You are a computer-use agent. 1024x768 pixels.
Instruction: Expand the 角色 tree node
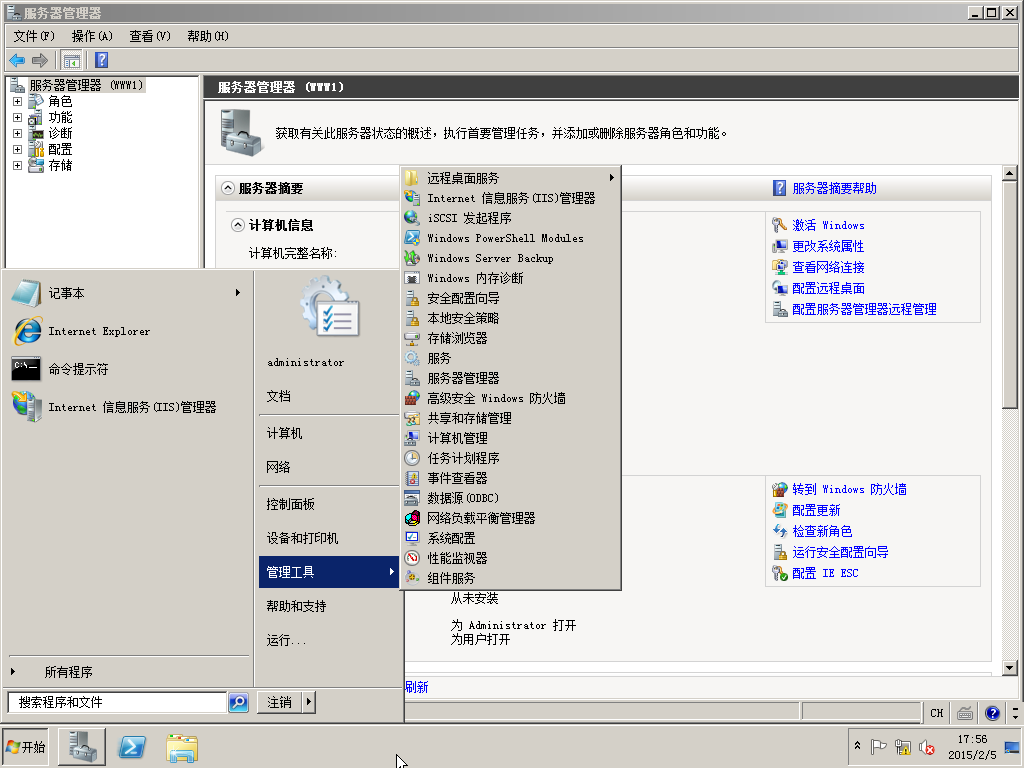18,101
